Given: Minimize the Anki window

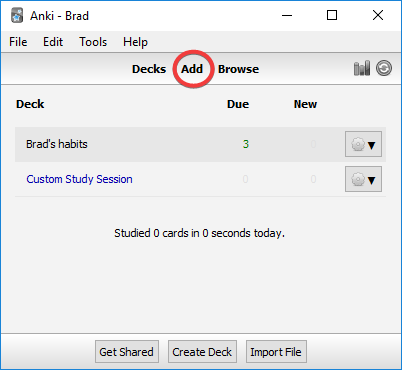Looking at the screenshot, I should (x=287, y=15).
